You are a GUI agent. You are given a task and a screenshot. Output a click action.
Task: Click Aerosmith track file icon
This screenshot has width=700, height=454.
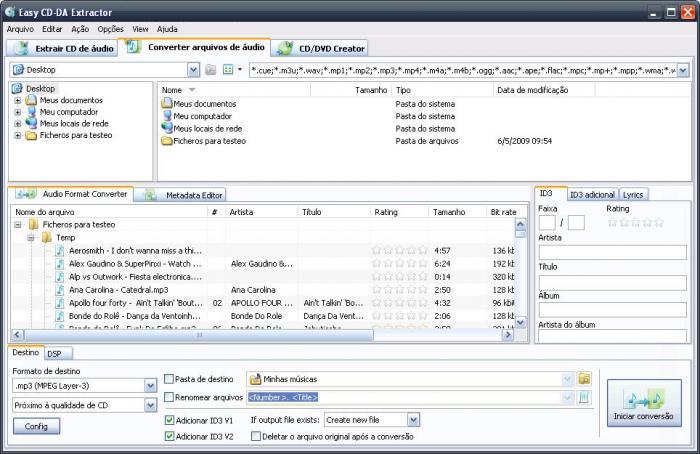click(x=59, y=250)
